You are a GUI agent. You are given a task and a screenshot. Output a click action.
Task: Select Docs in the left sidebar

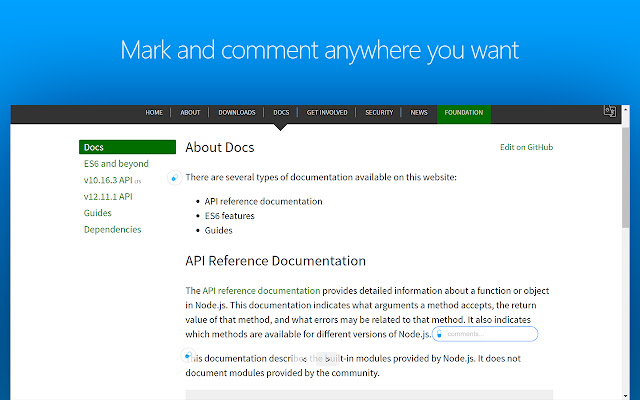point(94,147)
